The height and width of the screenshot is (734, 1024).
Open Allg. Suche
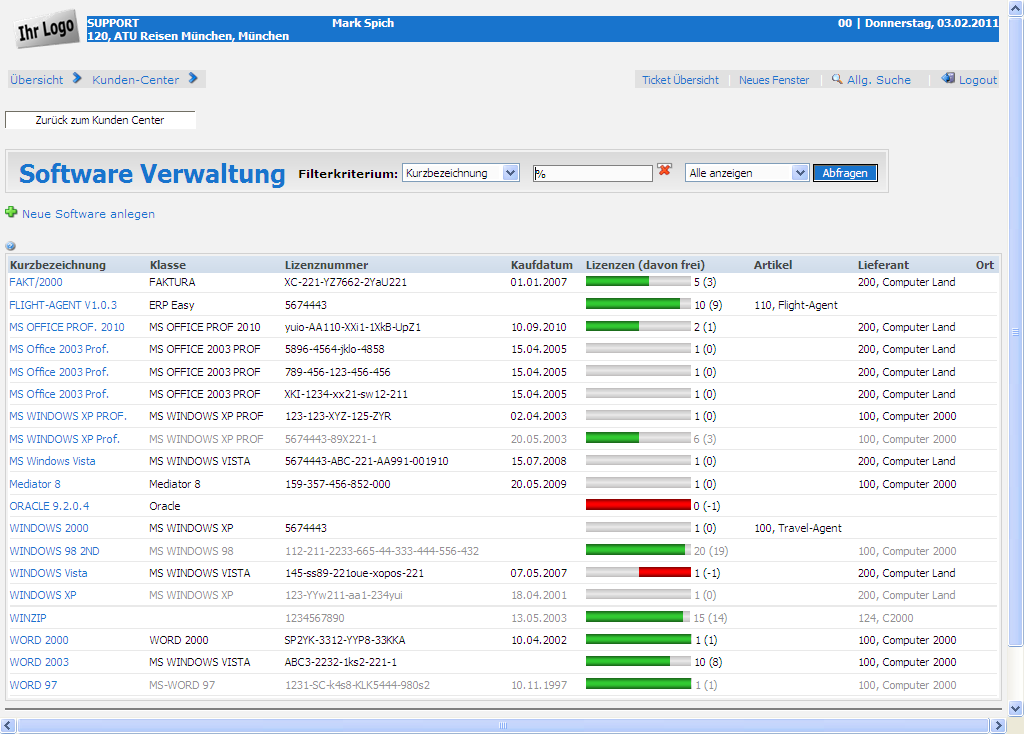pyautogui.click(x=878, y=80)
